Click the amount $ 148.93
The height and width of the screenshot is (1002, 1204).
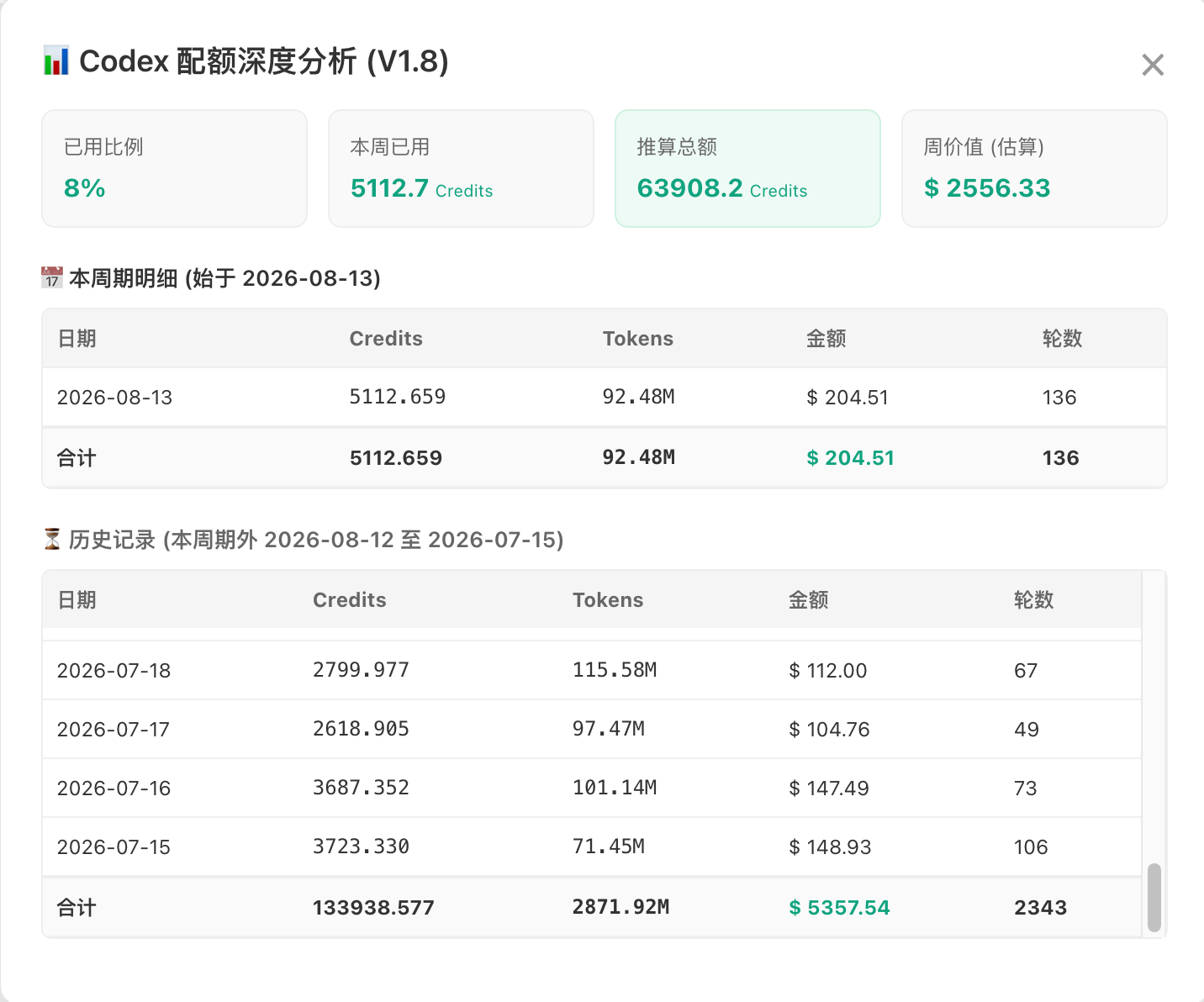click(x=830, y=847)
